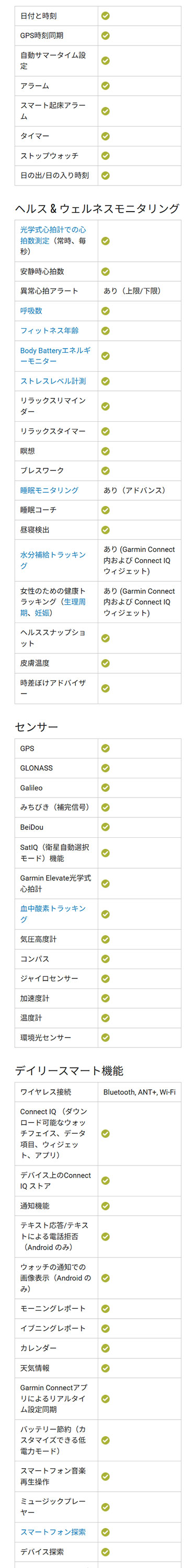Click the checkmark icon next to 皮膚温度
196x1568 pixels.
[105, 663]
